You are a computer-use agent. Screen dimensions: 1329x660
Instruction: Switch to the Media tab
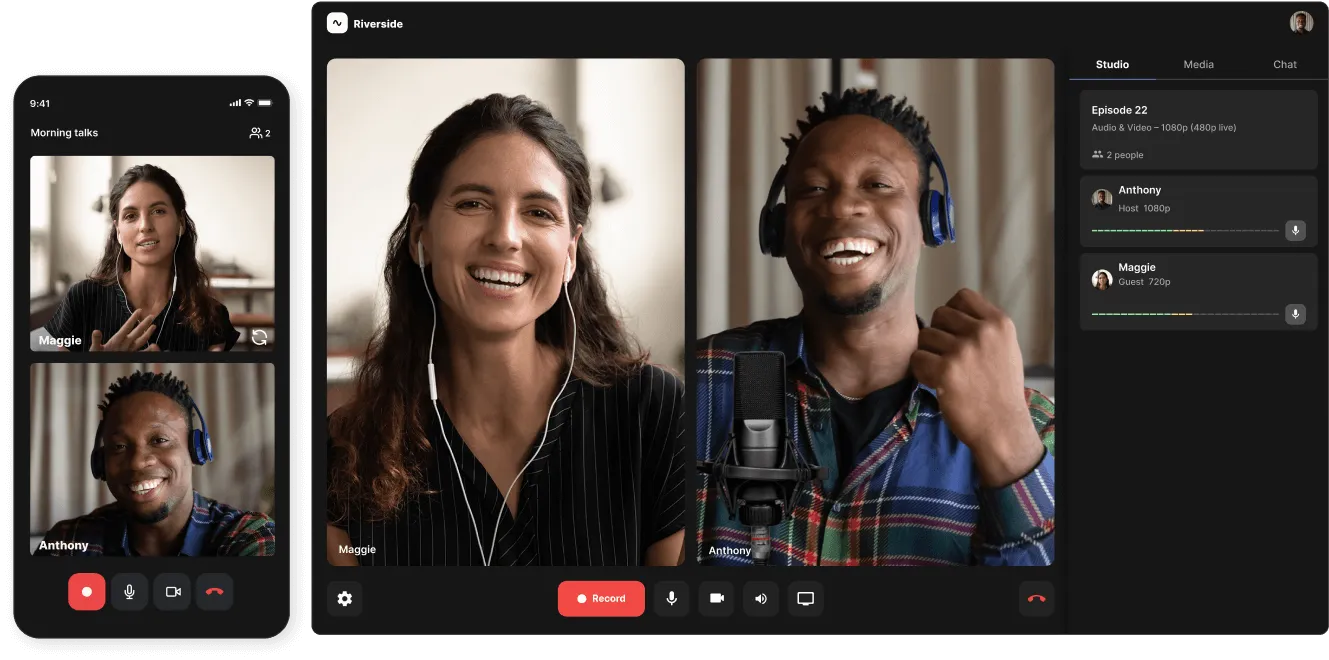(x=1198, y=64)
